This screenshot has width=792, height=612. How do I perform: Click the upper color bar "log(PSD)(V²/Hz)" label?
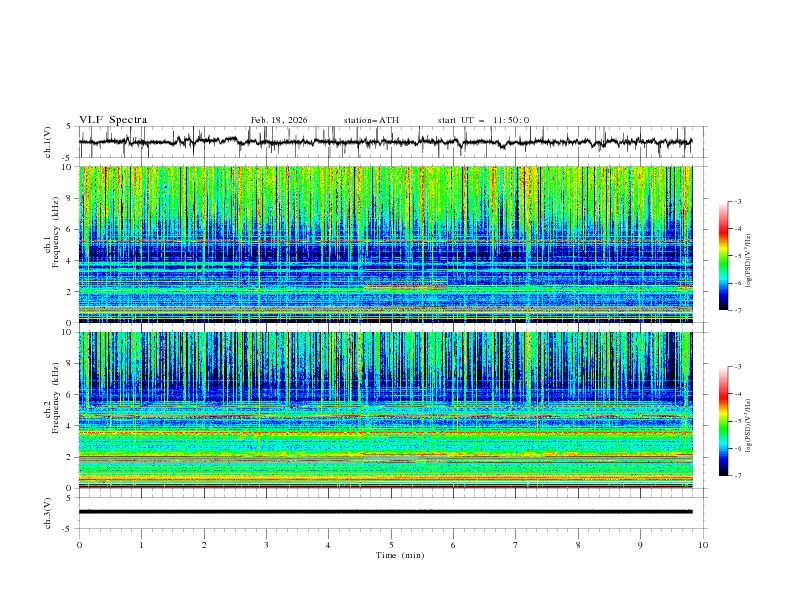point(748,261)
